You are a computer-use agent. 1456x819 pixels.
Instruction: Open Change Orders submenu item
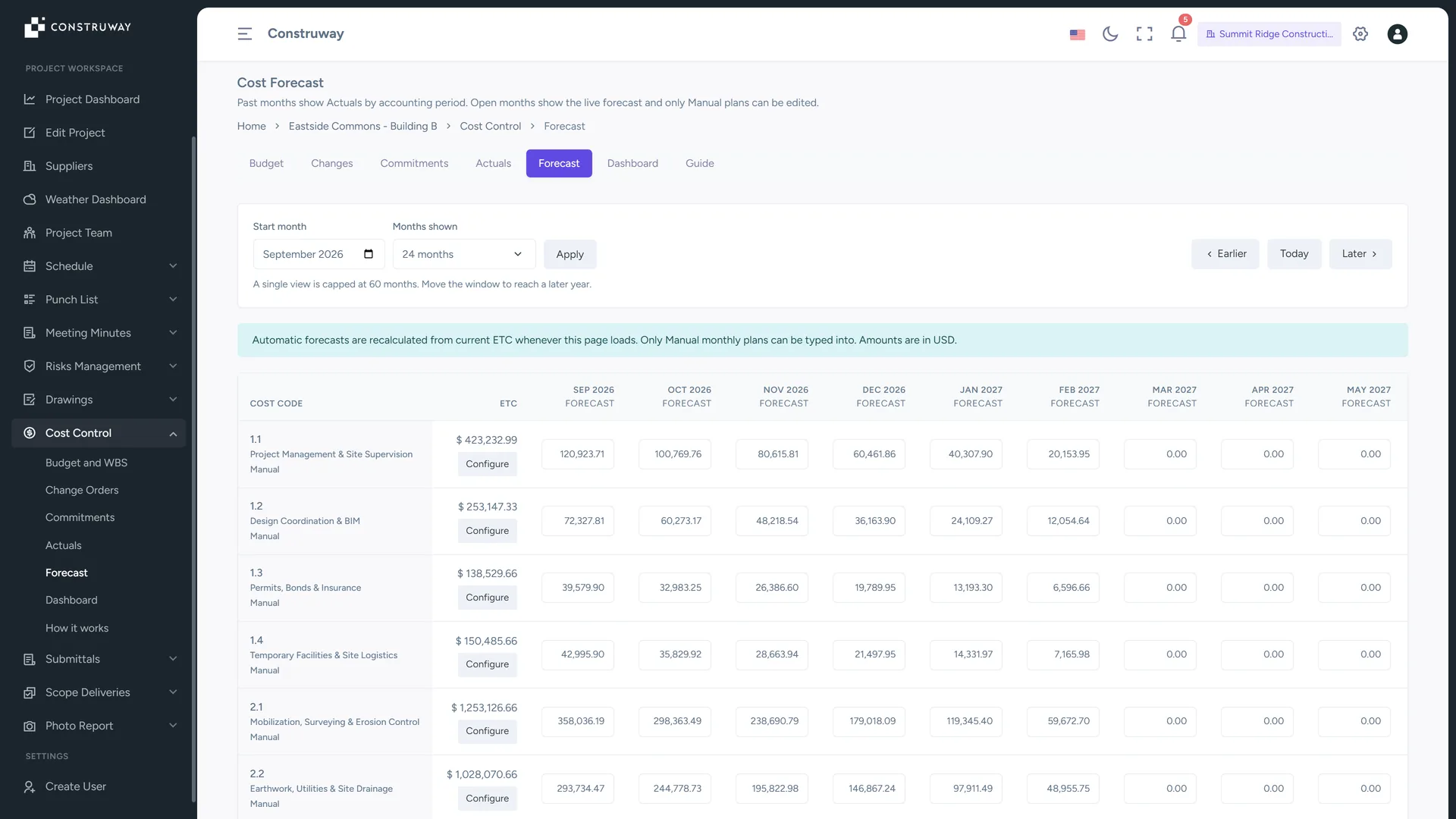pyautogui.click(x=82, y=490)
